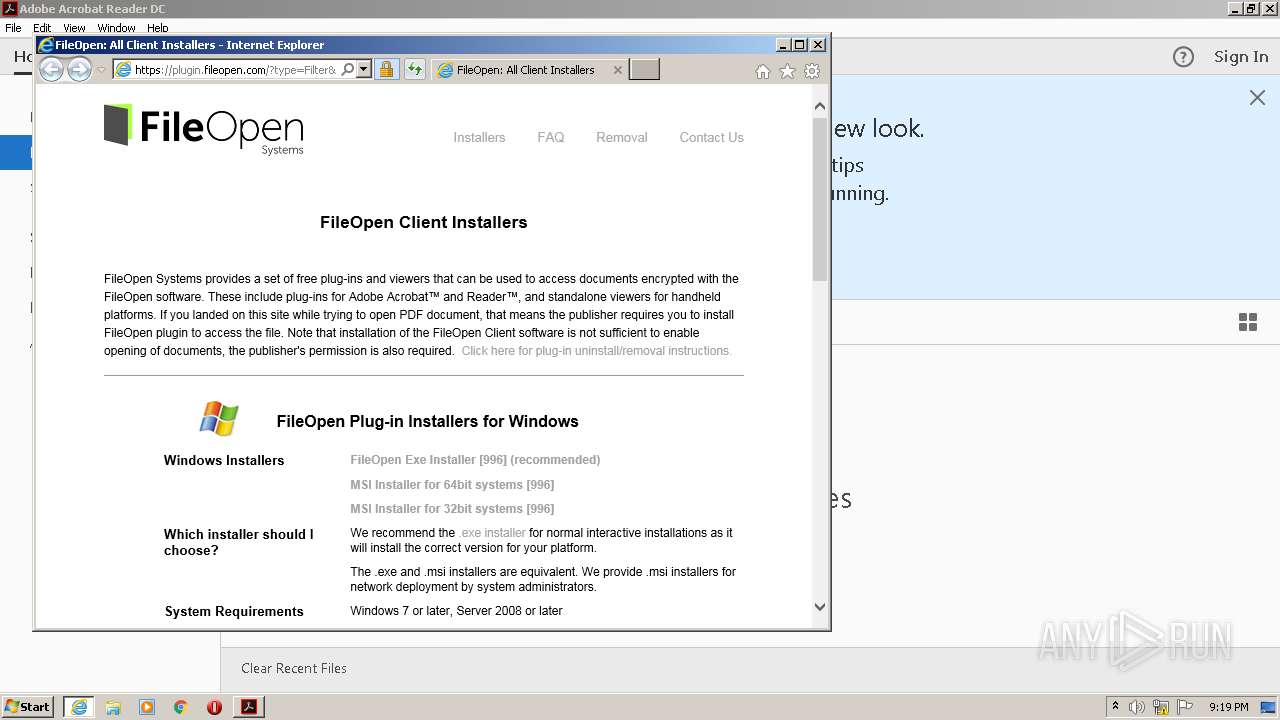Switch Acrobat Reader to grid view icon
The height and width of the screenshot is (720, 1280).
pos(1248,322)
